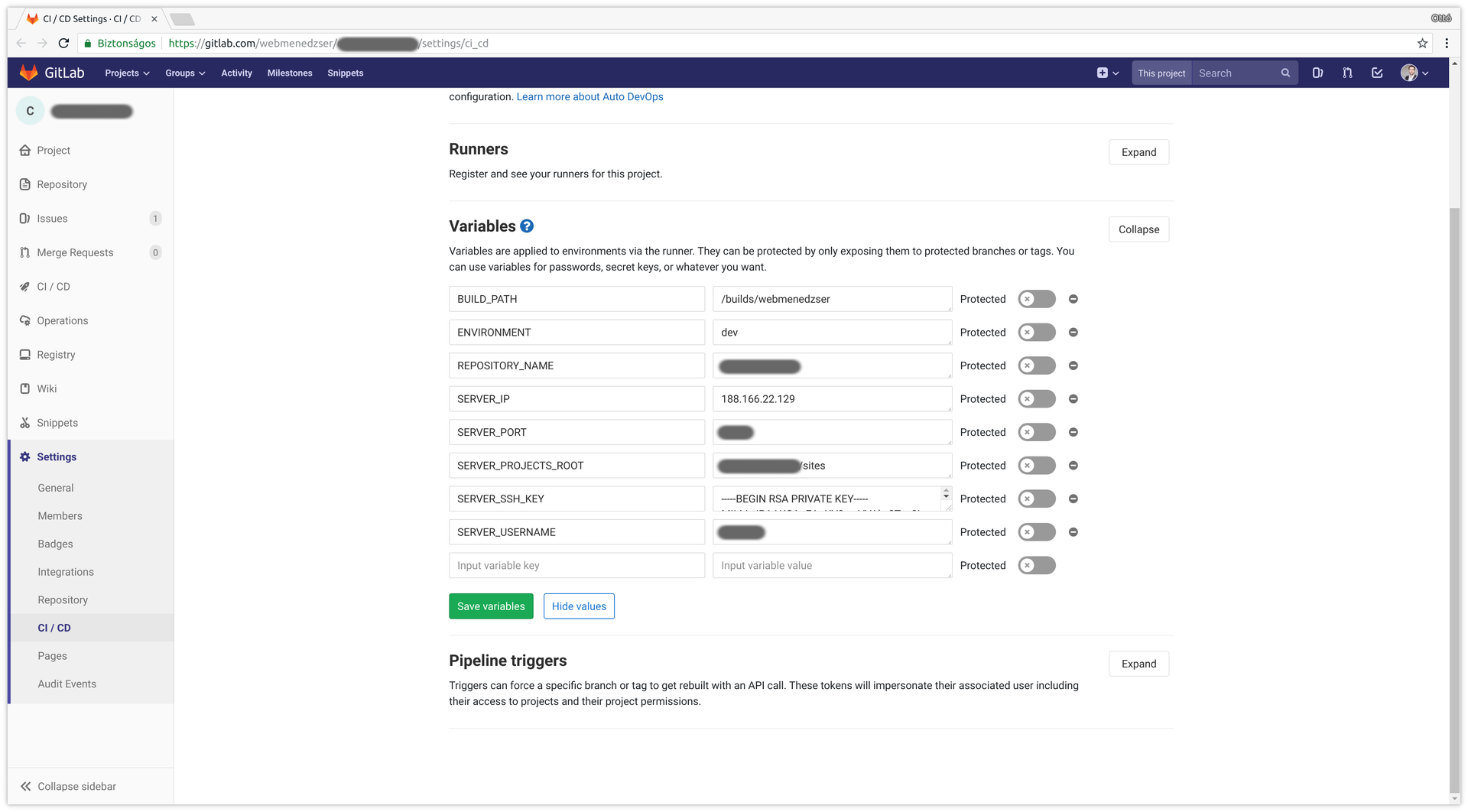Open the new item plus icon
Image resolution: width=1468 pixels, height=812 pixels.
[x=1107, y=73]
